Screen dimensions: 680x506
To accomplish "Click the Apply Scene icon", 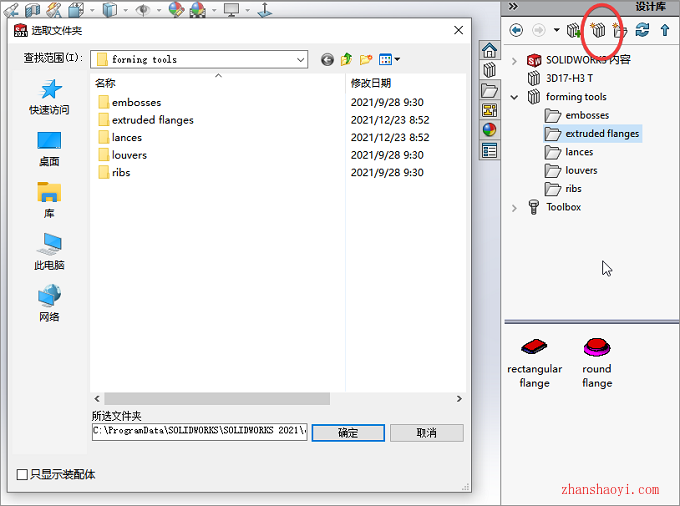I will [198, 10].
